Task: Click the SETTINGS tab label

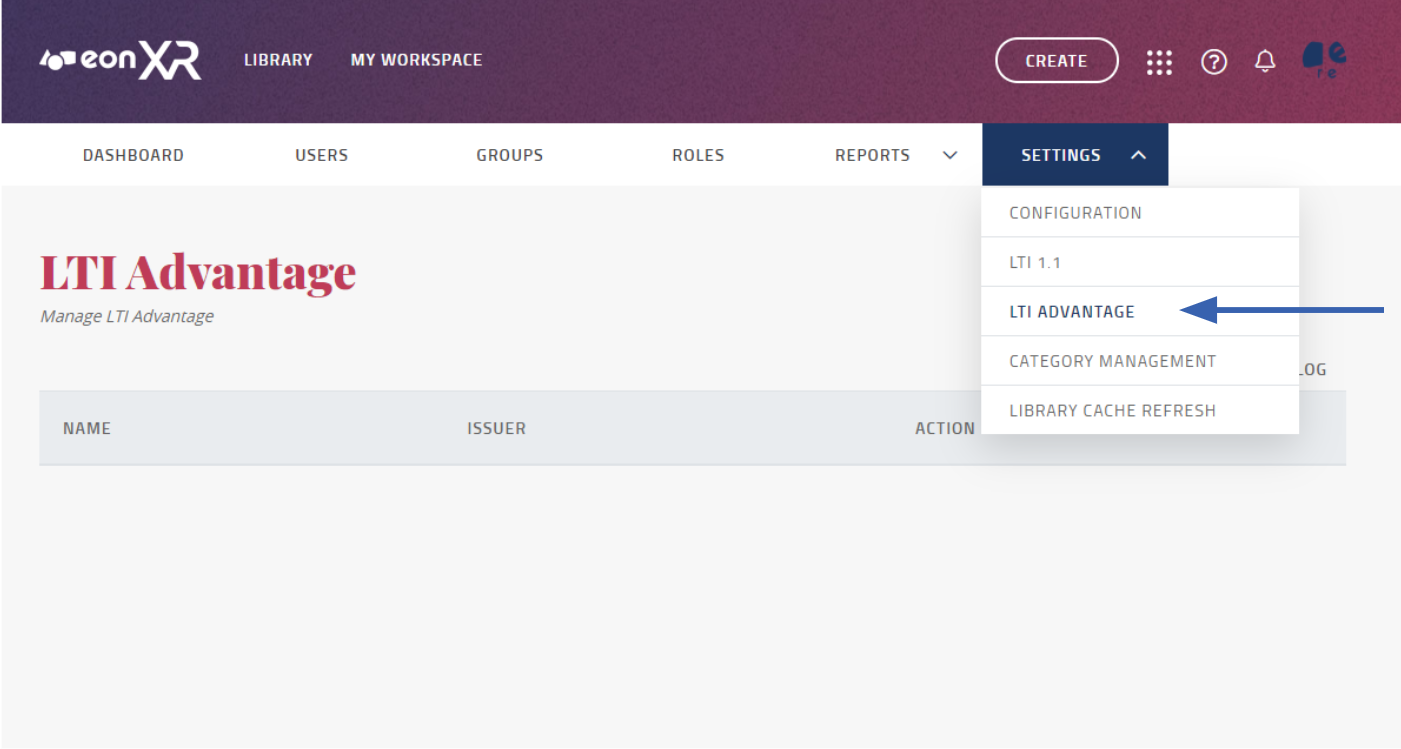Action: tap(1061, 155)
